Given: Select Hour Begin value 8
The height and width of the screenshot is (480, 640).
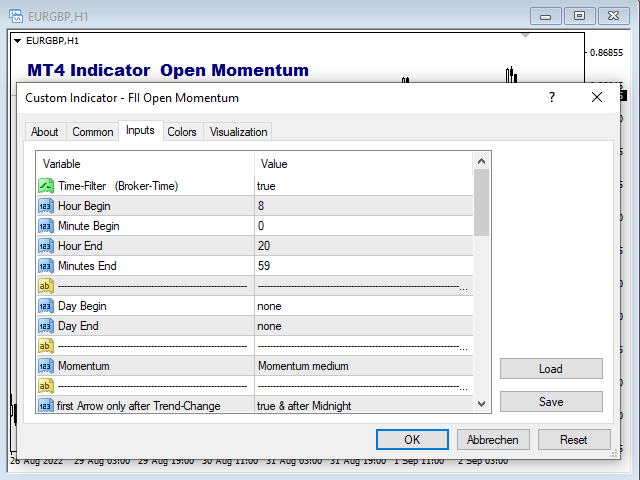Looking at the screenshot, I should pyautogui.click(x=261, y=206).
